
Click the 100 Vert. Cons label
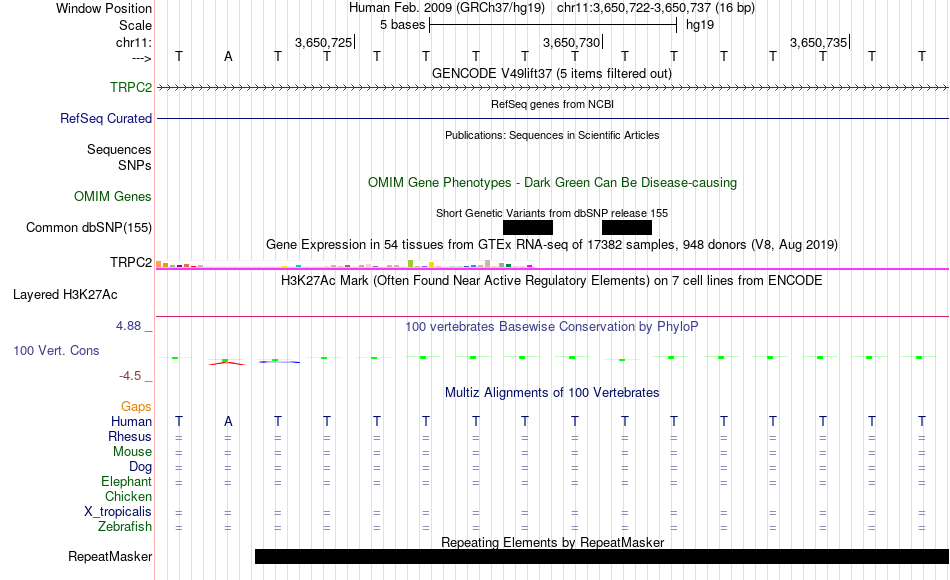[x=56, y=350]
